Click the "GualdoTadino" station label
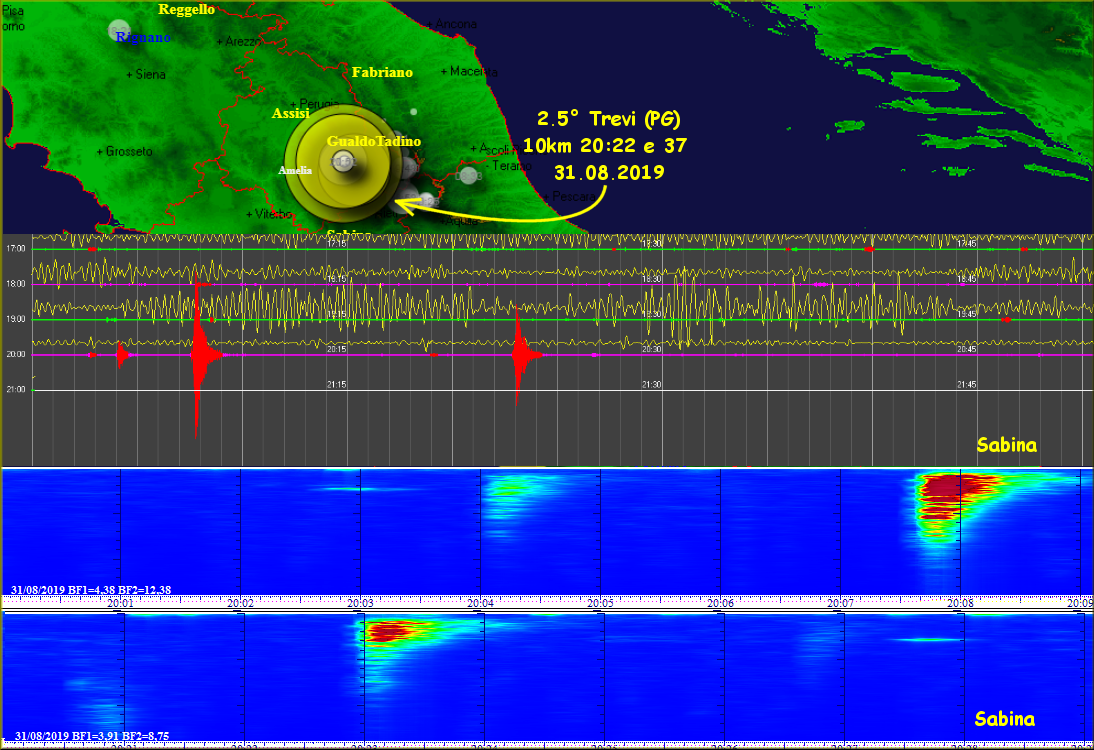 tap(374, 141)
